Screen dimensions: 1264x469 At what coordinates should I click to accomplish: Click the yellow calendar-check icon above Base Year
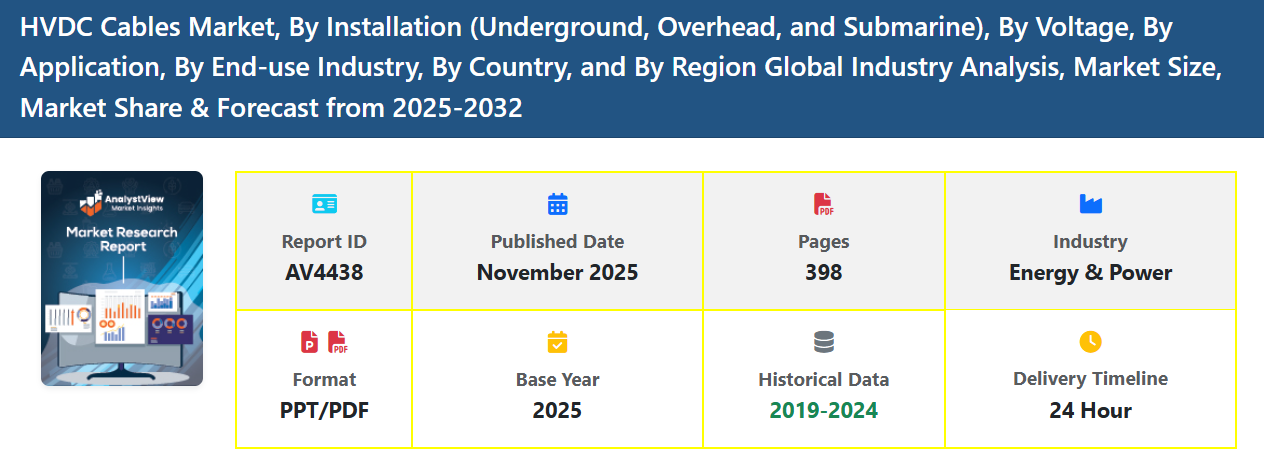click(x=557, y=342)
